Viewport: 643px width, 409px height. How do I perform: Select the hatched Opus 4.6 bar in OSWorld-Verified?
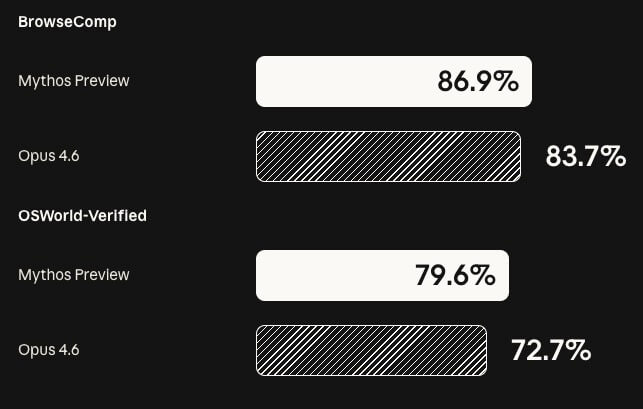[x=371, y=350]
